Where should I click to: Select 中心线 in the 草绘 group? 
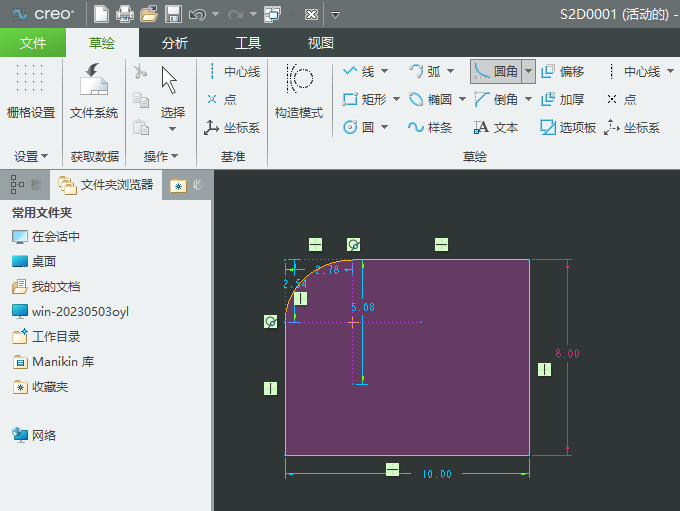tap(634, 71)
